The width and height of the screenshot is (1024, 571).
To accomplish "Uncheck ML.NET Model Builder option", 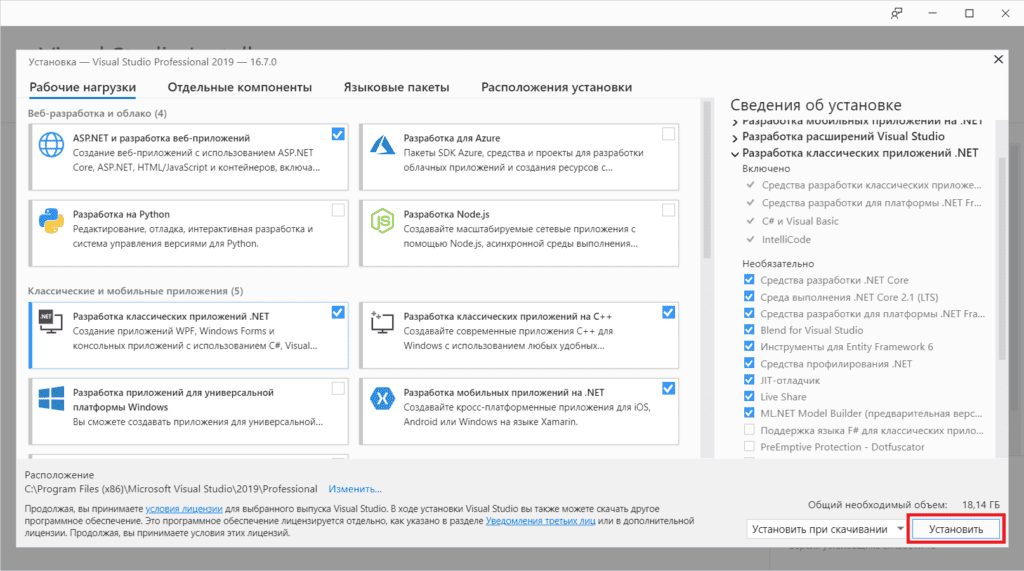I will (x=749, y=413).
